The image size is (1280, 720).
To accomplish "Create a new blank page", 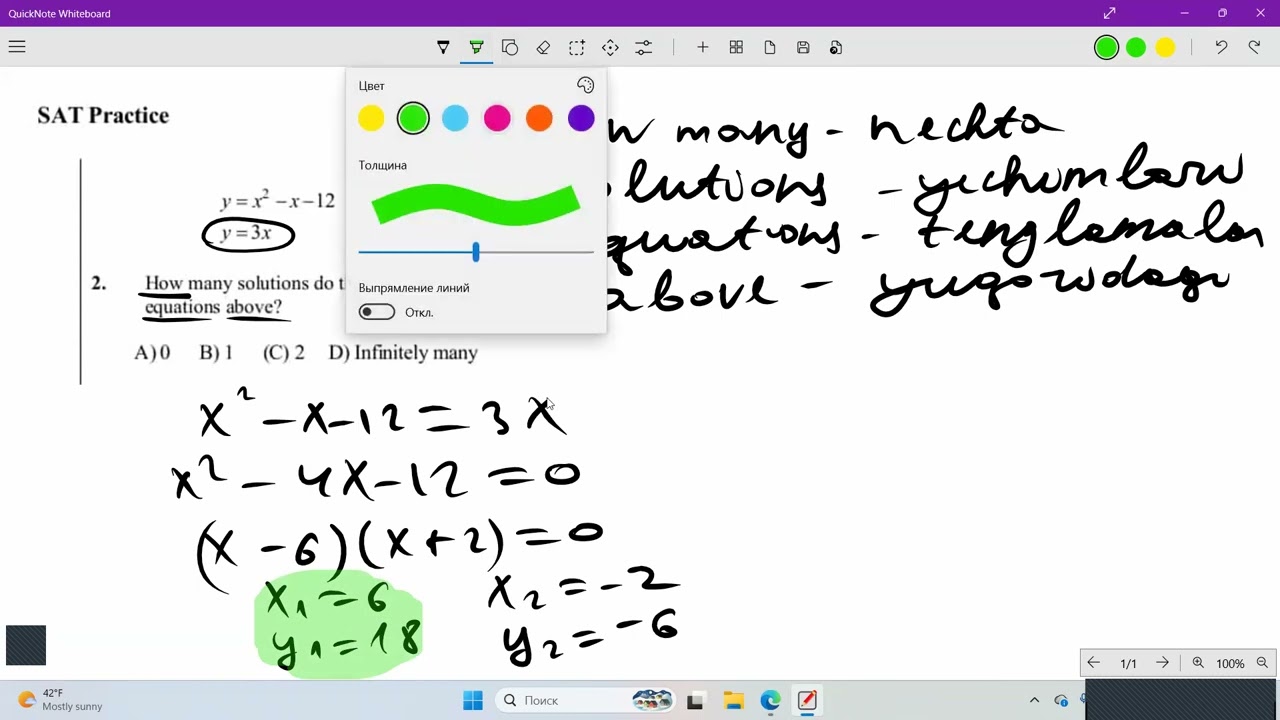I will tap(770, 47).
